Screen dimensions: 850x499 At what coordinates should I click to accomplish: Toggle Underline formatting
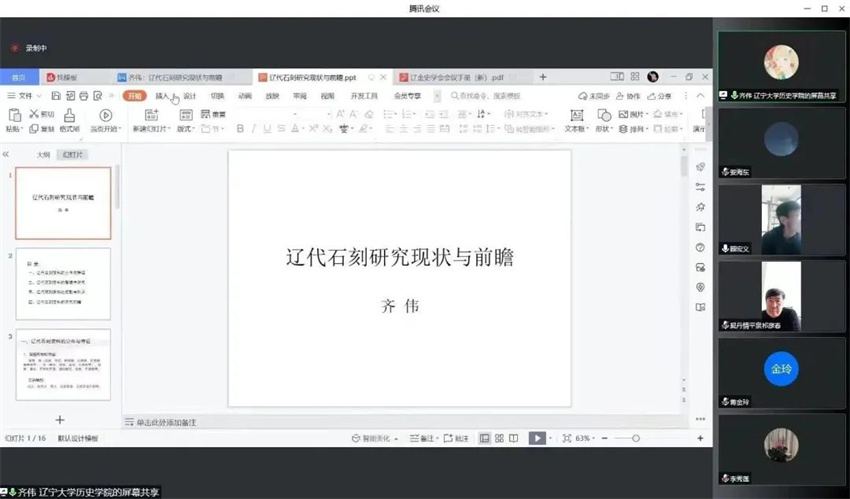click(267, 128)
